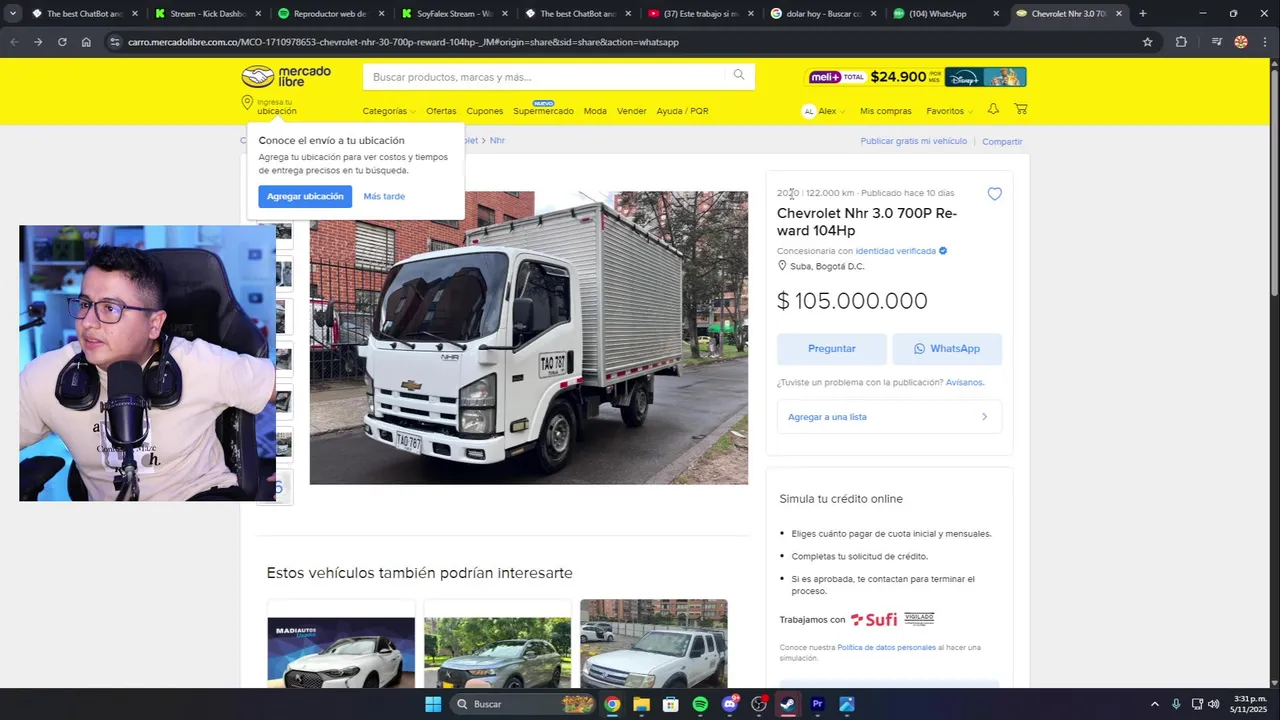1280x720 pixels.
Task: Open File Explorer from the taskbar
Action: pyautogui.click(x=641, y=704)
